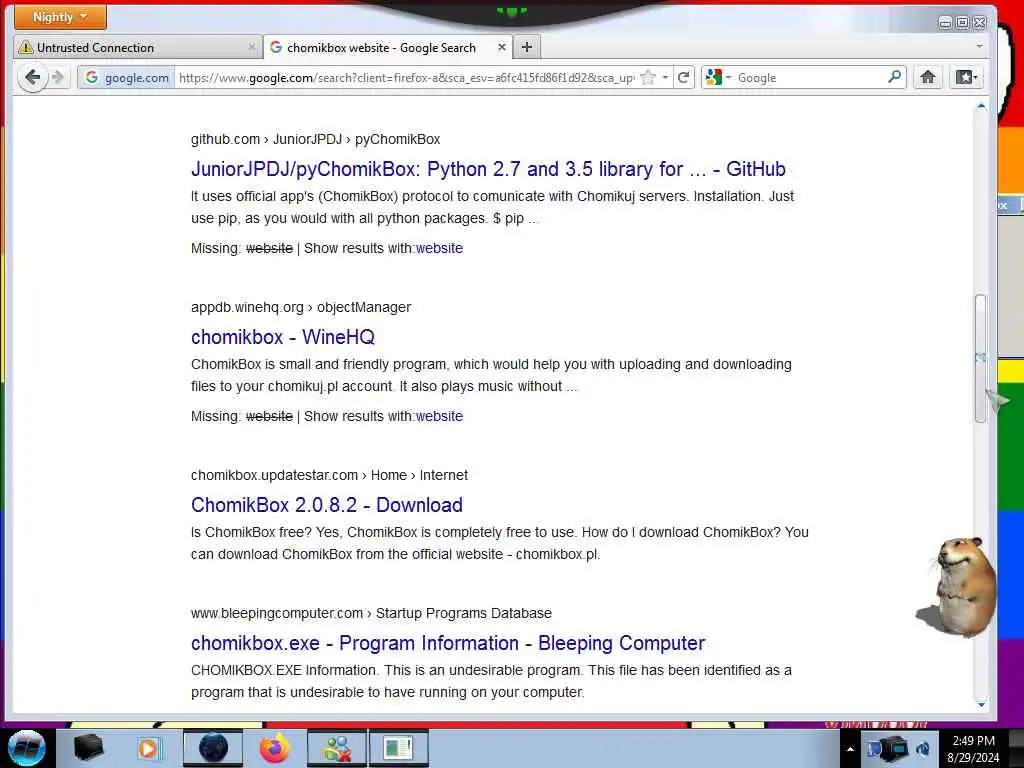The image size is (1024, 768).
Task: Click the page scrollbar up arrow
Action: pos(980,106)
